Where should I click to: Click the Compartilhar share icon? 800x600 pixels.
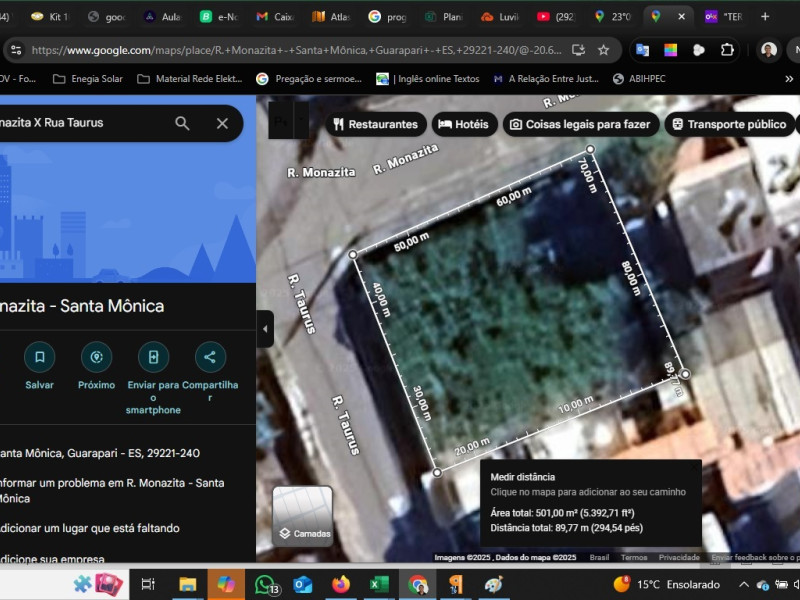point(210,357)
